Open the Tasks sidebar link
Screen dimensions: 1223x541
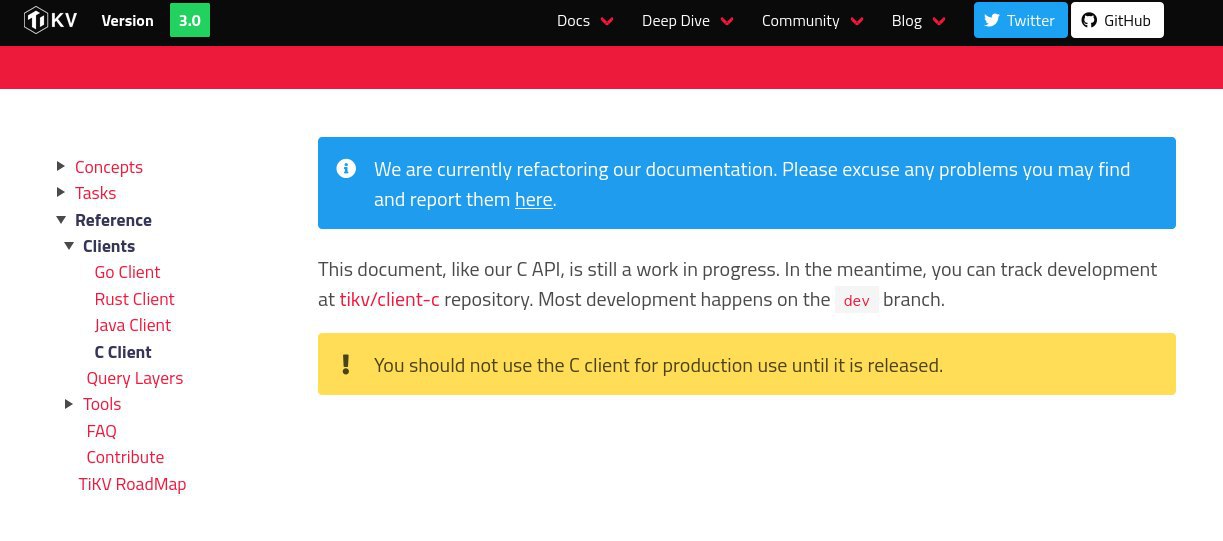tap(95, 193)
